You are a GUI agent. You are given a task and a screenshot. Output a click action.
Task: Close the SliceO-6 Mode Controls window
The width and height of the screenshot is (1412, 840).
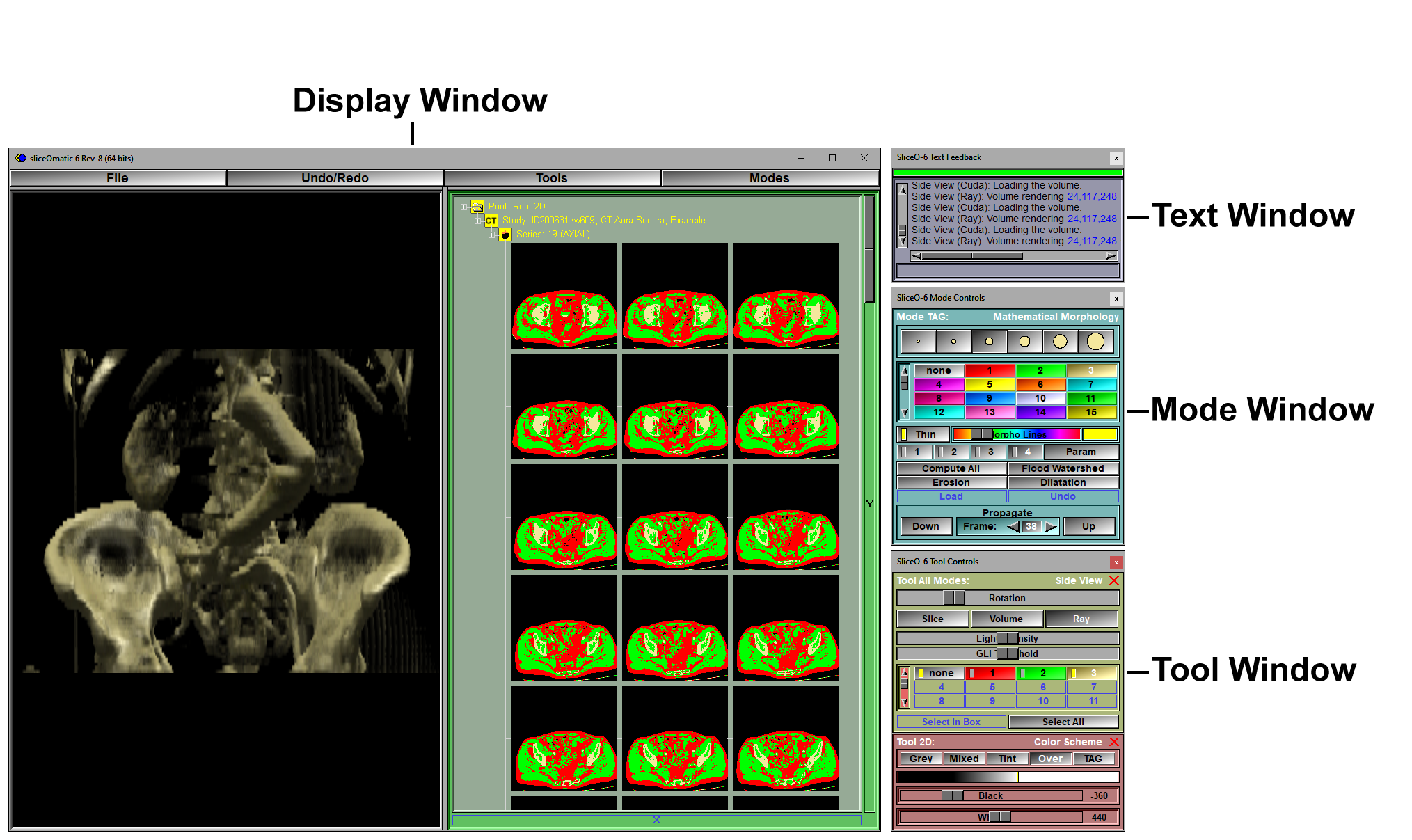[x=1116, y=299]
